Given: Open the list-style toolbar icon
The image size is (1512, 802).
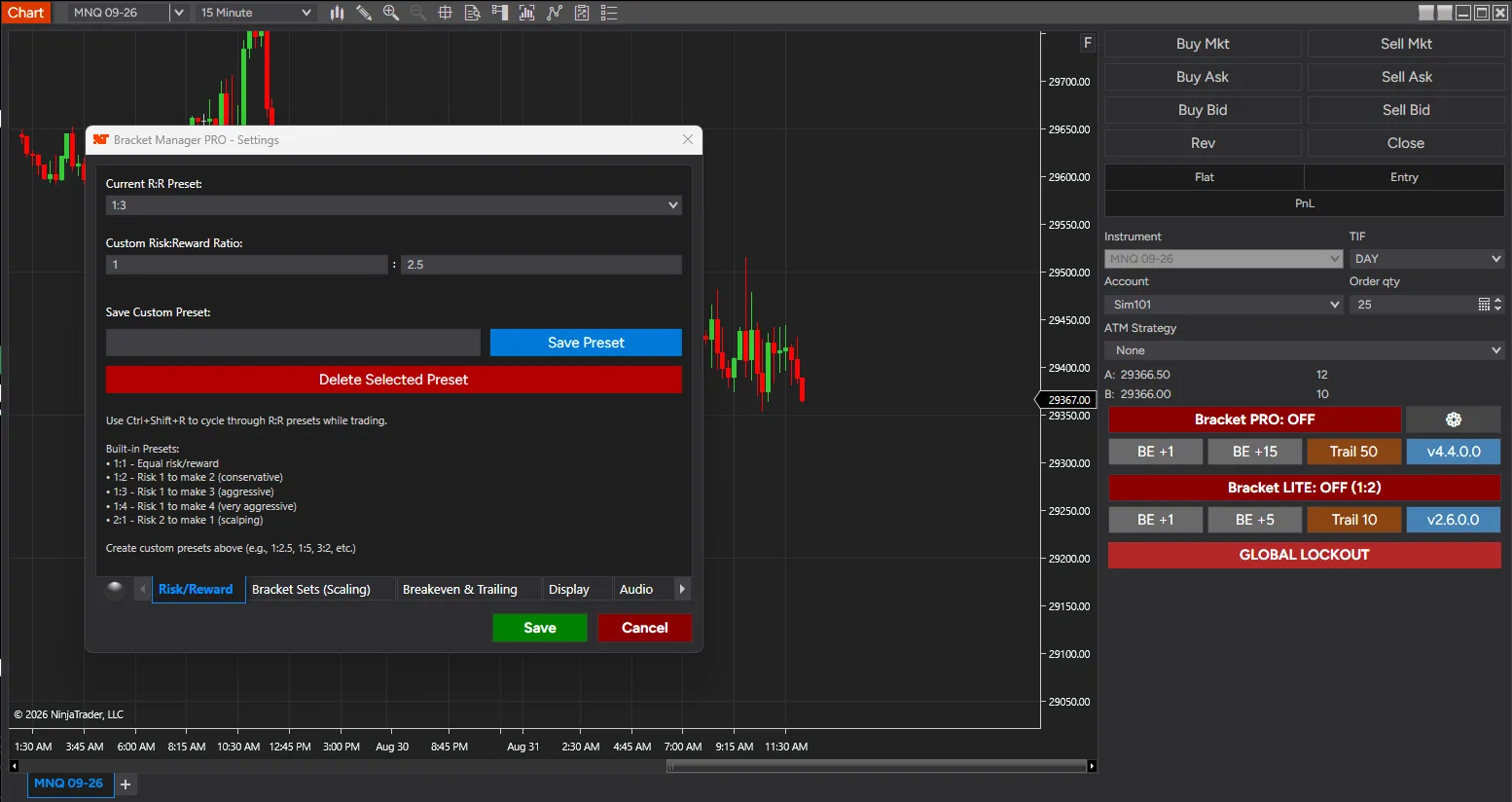Looking at the screenshot, I should point(609,13).
